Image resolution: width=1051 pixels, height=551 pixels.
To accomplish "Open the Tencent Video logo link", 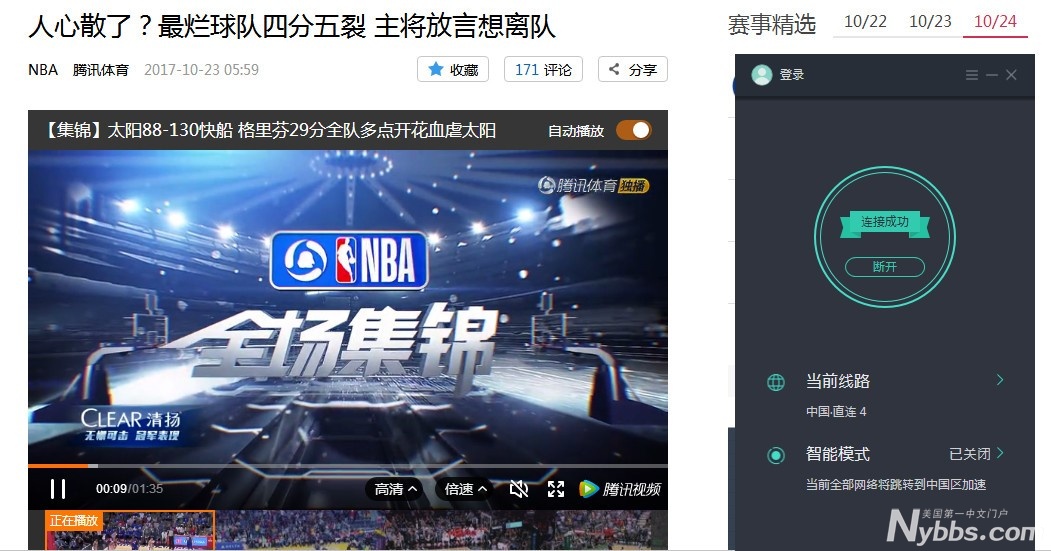I will click(620, 489).
